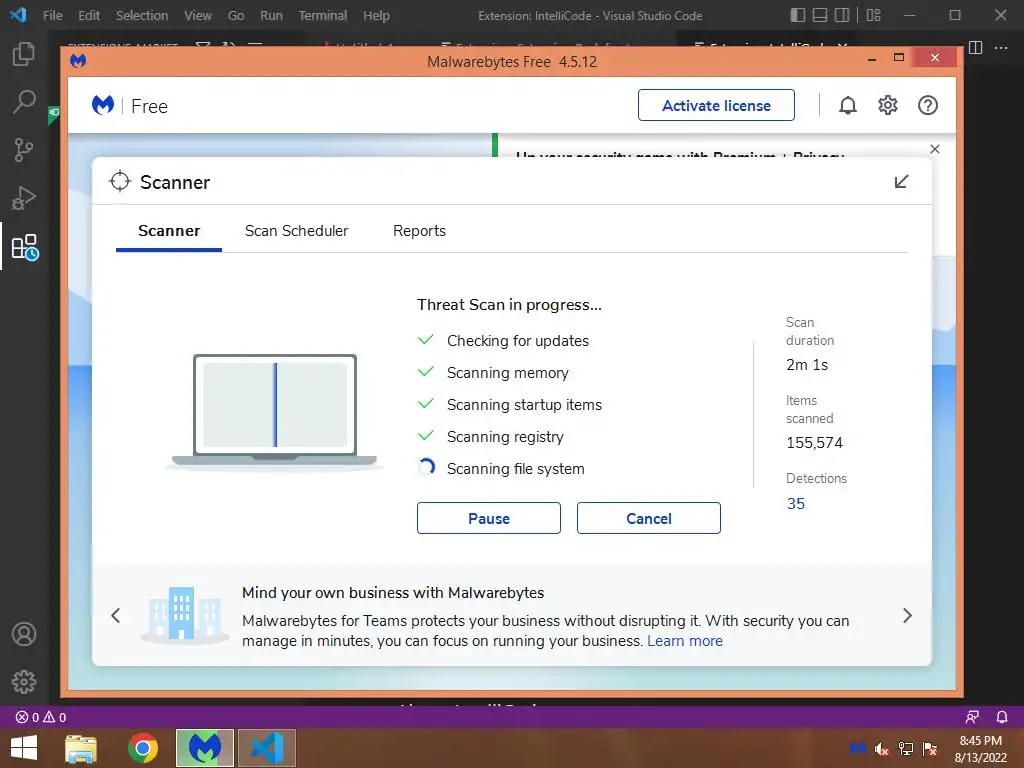Viewport: 1024px width, 768px height.
Task: Open VS Code notifications bell in status bar
Action: [1002, 717]
